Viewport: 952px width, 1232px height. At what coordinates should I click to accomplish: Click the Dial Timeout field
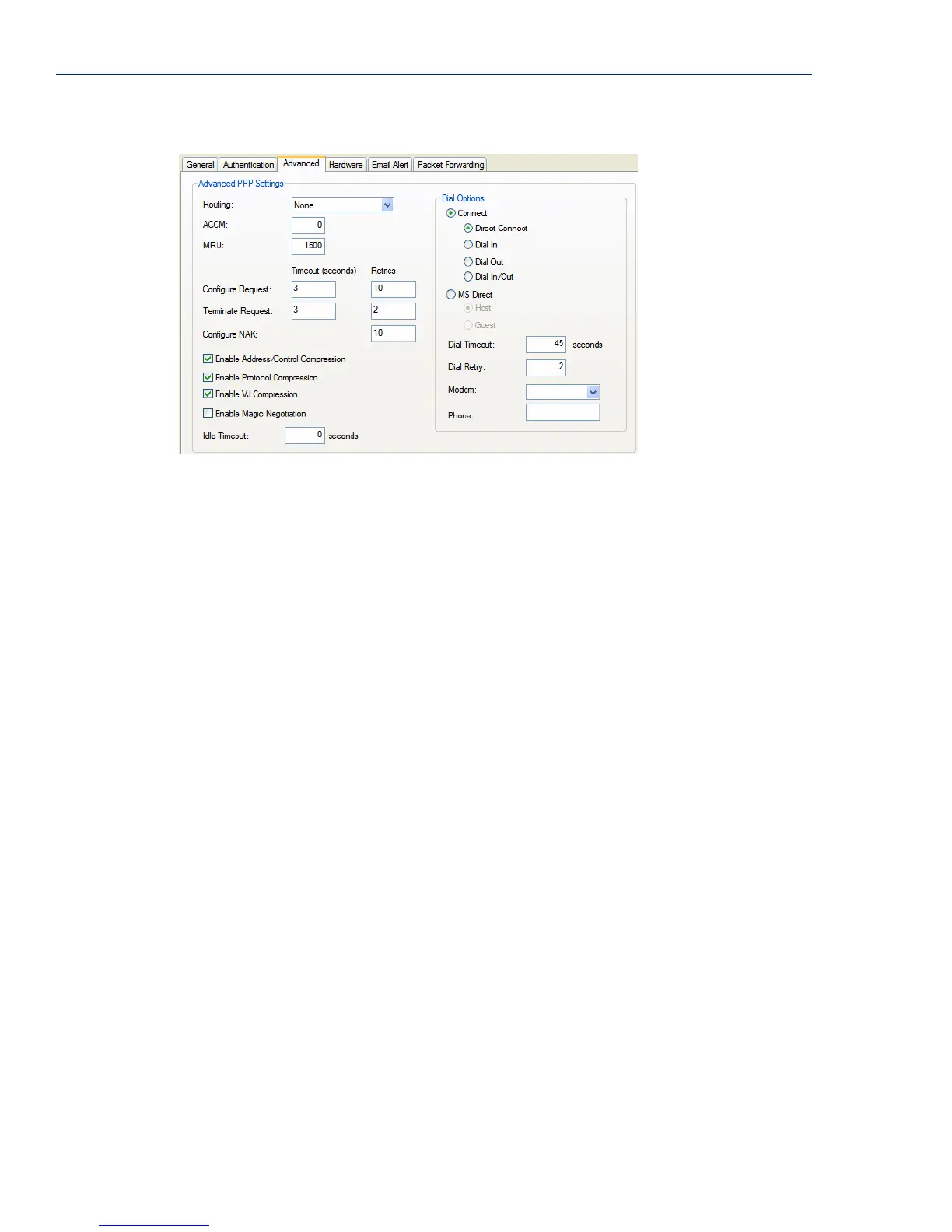coord(545,345)
